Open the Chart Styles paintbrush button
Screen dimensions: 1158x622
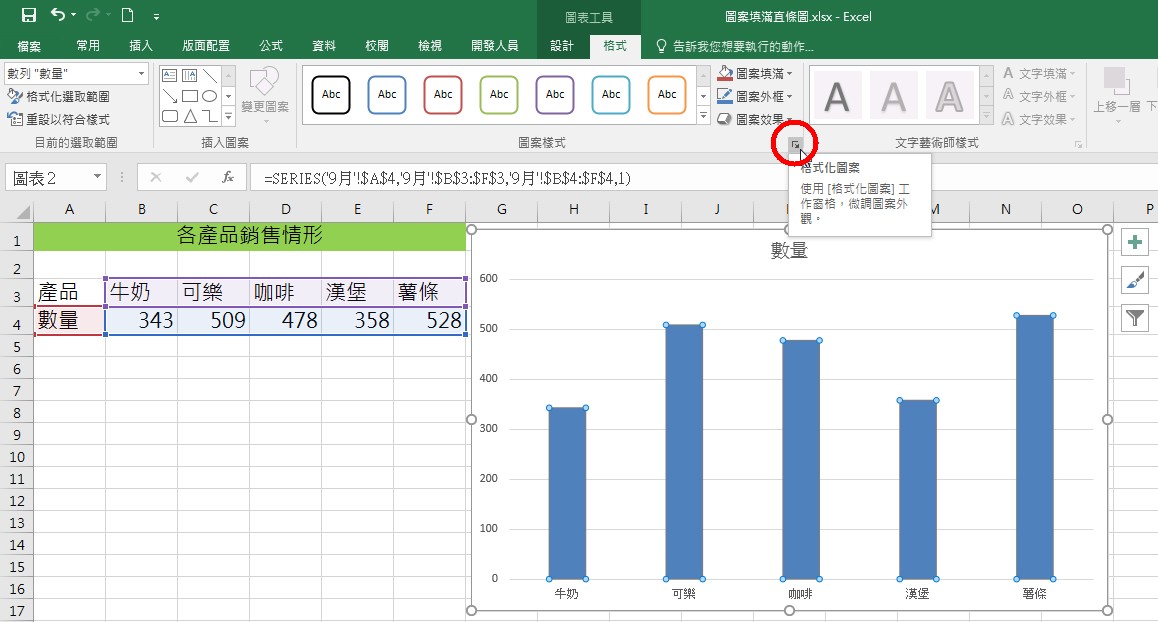1135,281
